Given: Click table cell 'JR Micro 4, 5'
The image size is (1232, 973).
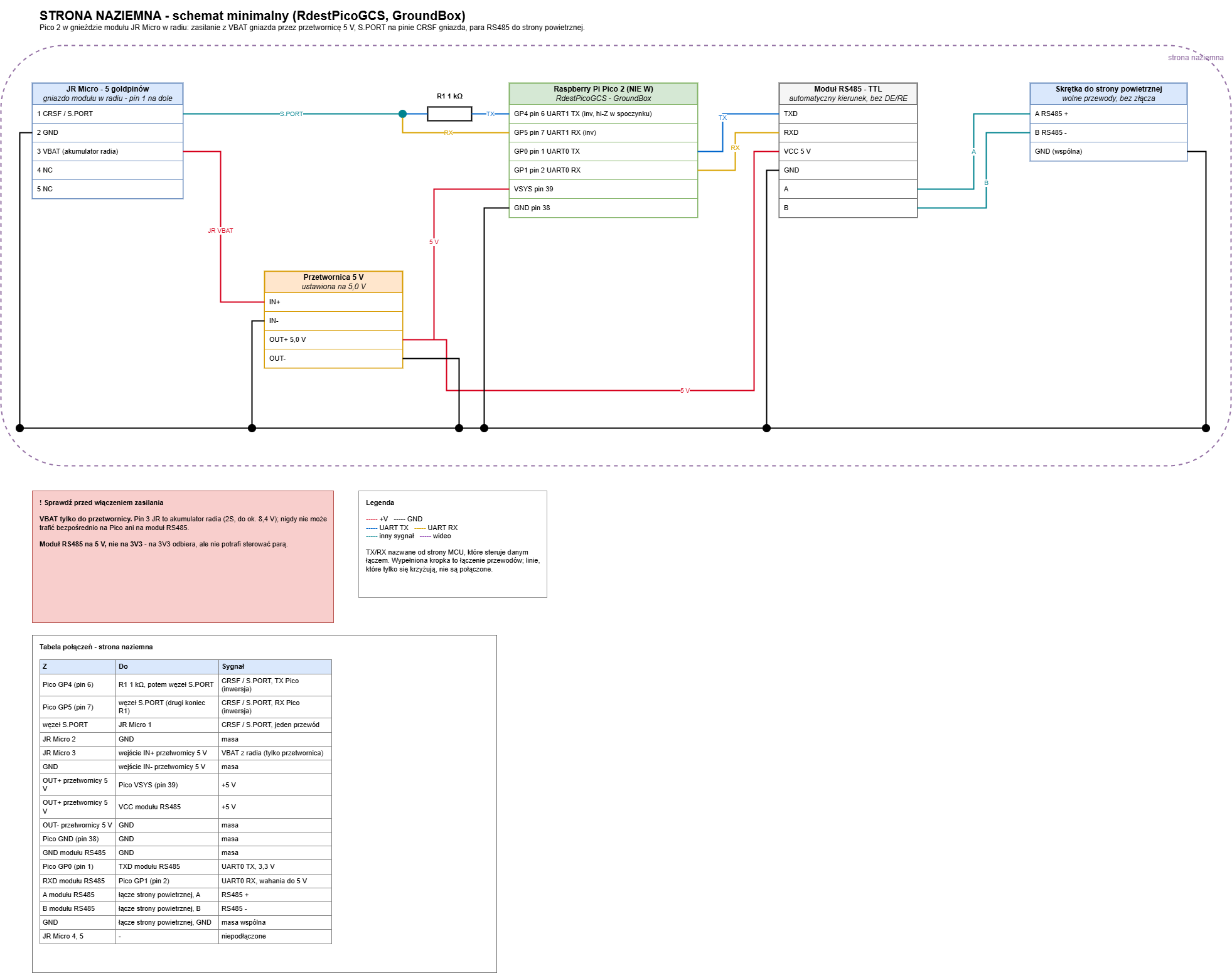Looking at the screenshot, I should [x=78, y=936].
